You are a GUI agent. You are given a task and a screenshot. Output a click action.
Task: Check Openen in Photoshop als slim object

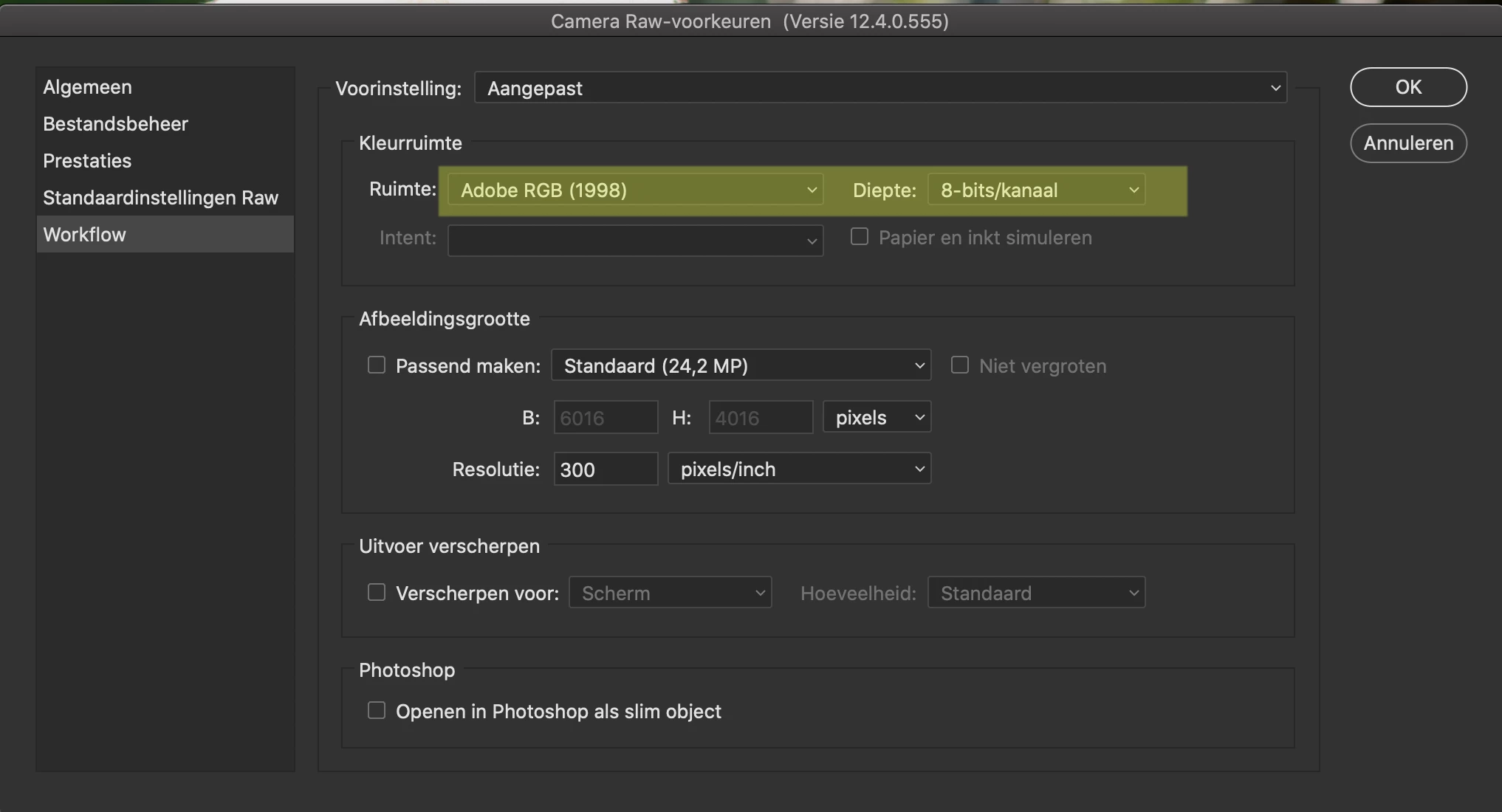(377, 711)
